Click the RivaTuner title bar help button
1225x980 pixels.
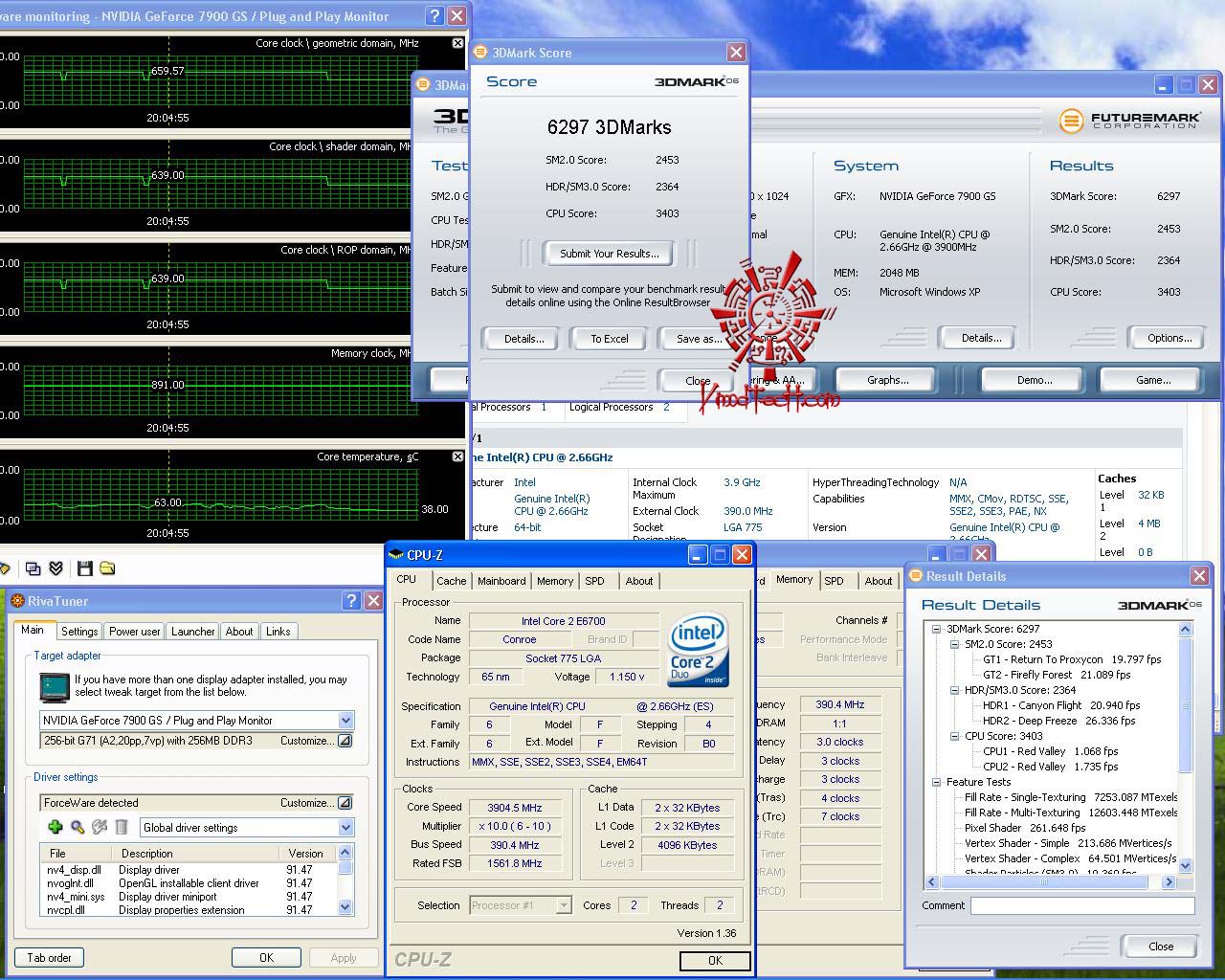[351, 601]
